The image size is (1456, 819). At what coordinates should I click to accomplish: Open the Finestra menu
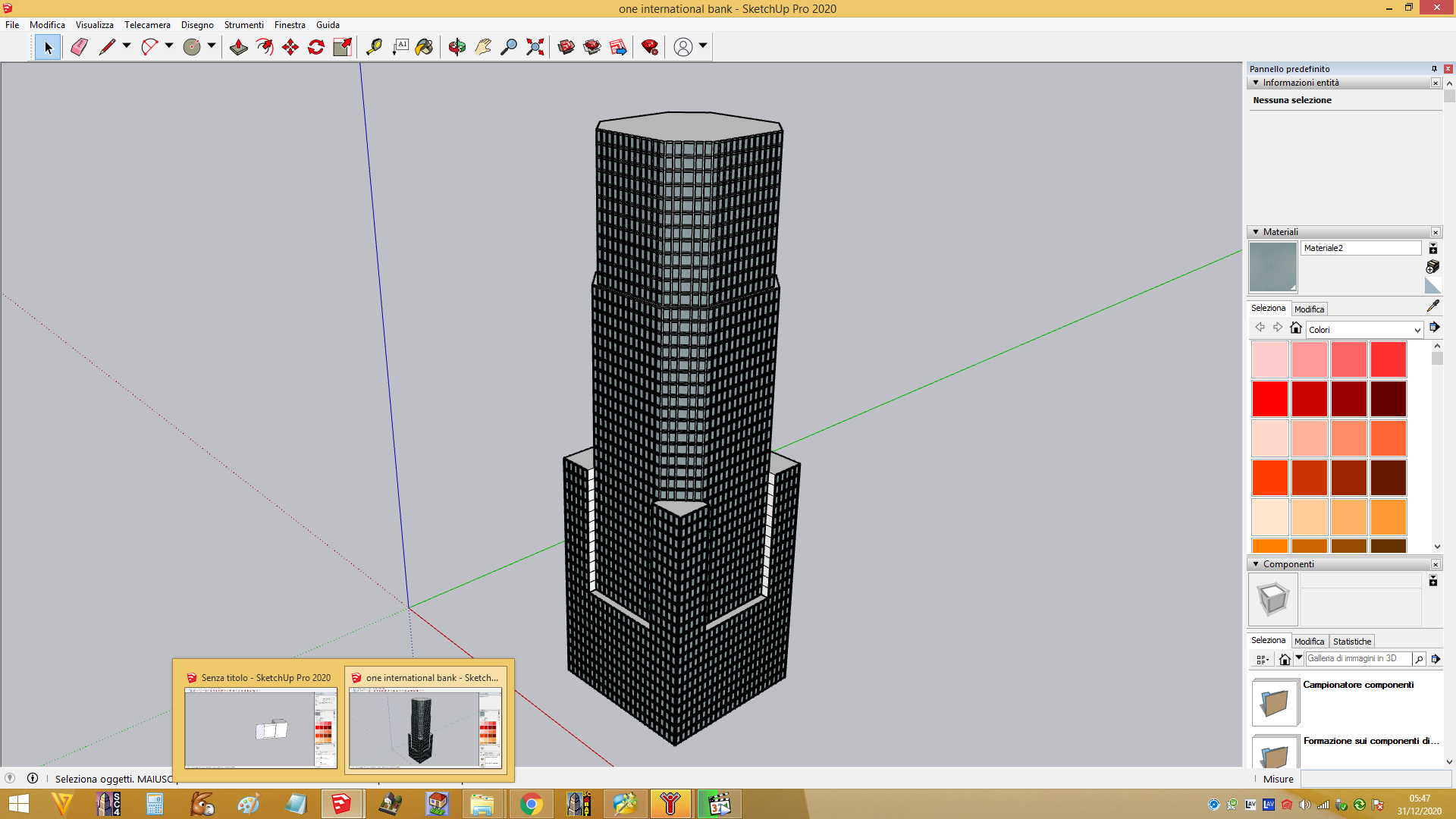click(x=290, y=25)
